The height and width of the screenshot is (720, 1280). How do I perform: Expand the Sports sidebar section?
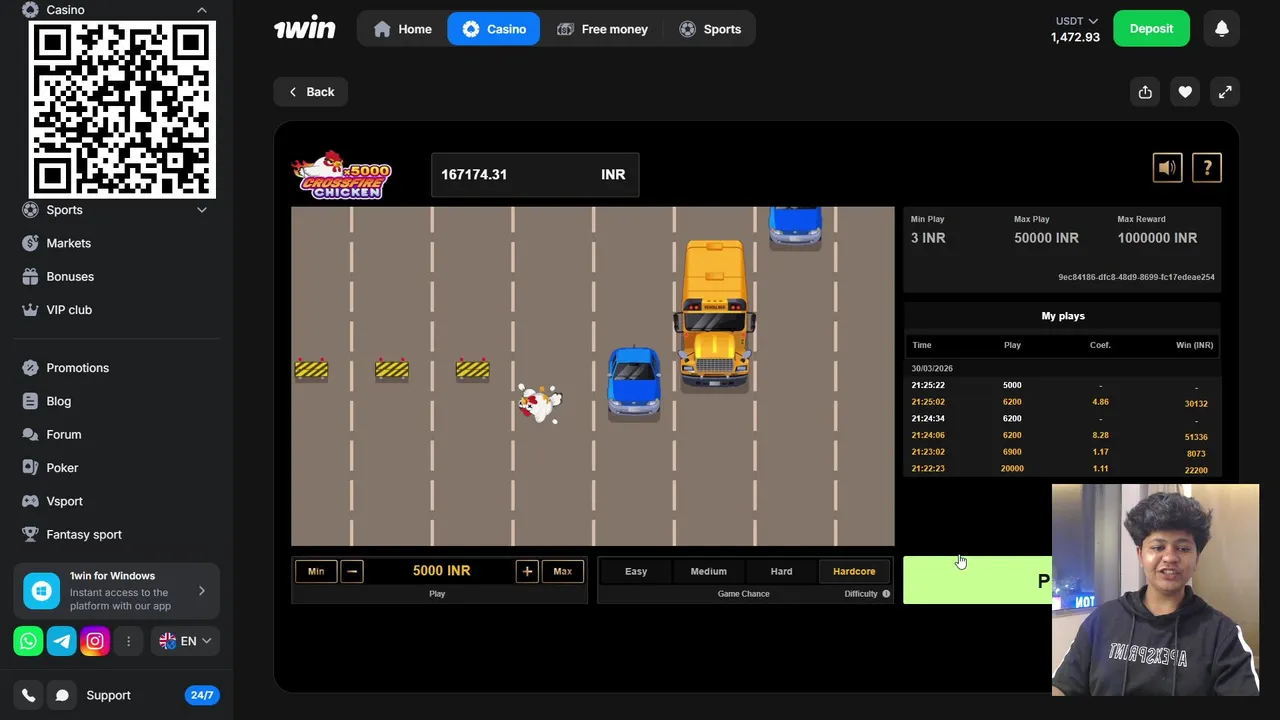(201, 210)
